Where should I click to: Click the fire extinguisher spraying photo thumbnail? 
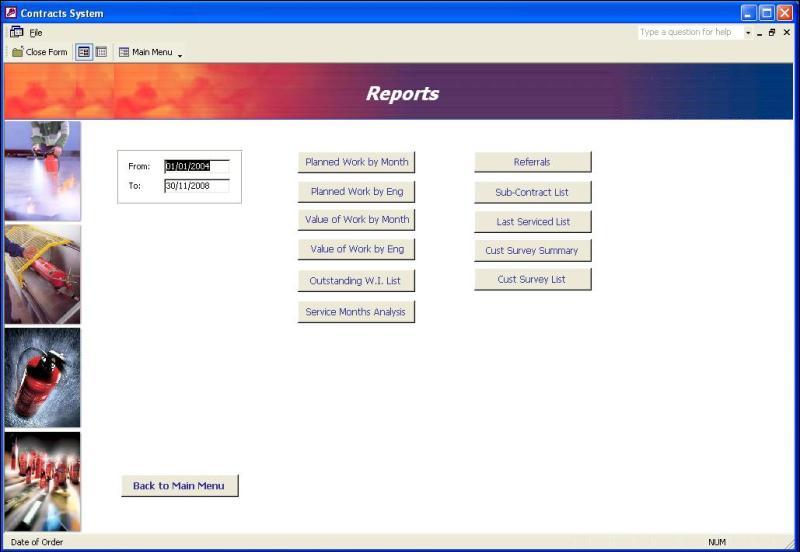click(42, 170)
